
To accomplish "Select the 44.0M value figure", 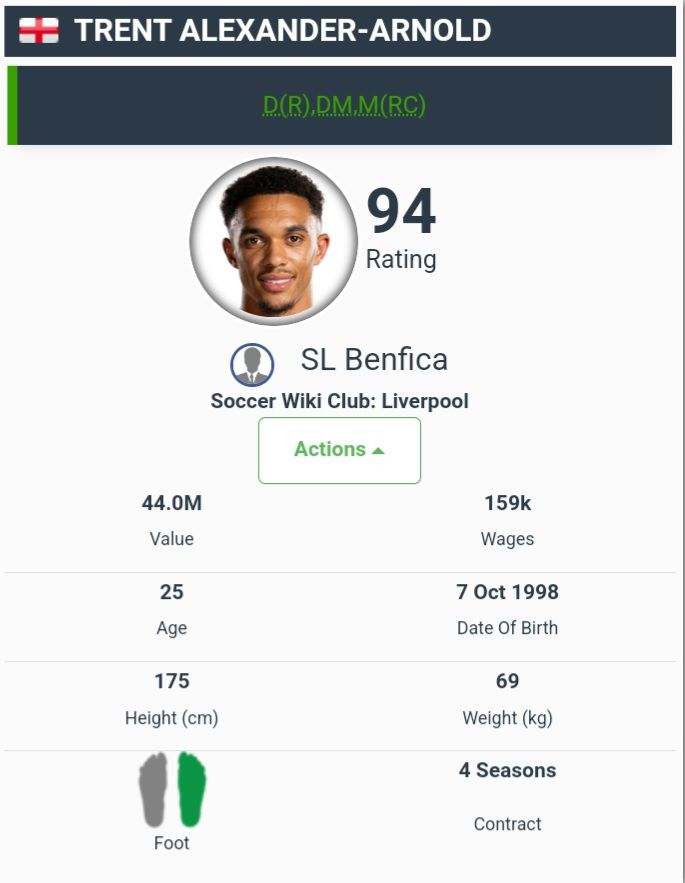I will [172, 503].
